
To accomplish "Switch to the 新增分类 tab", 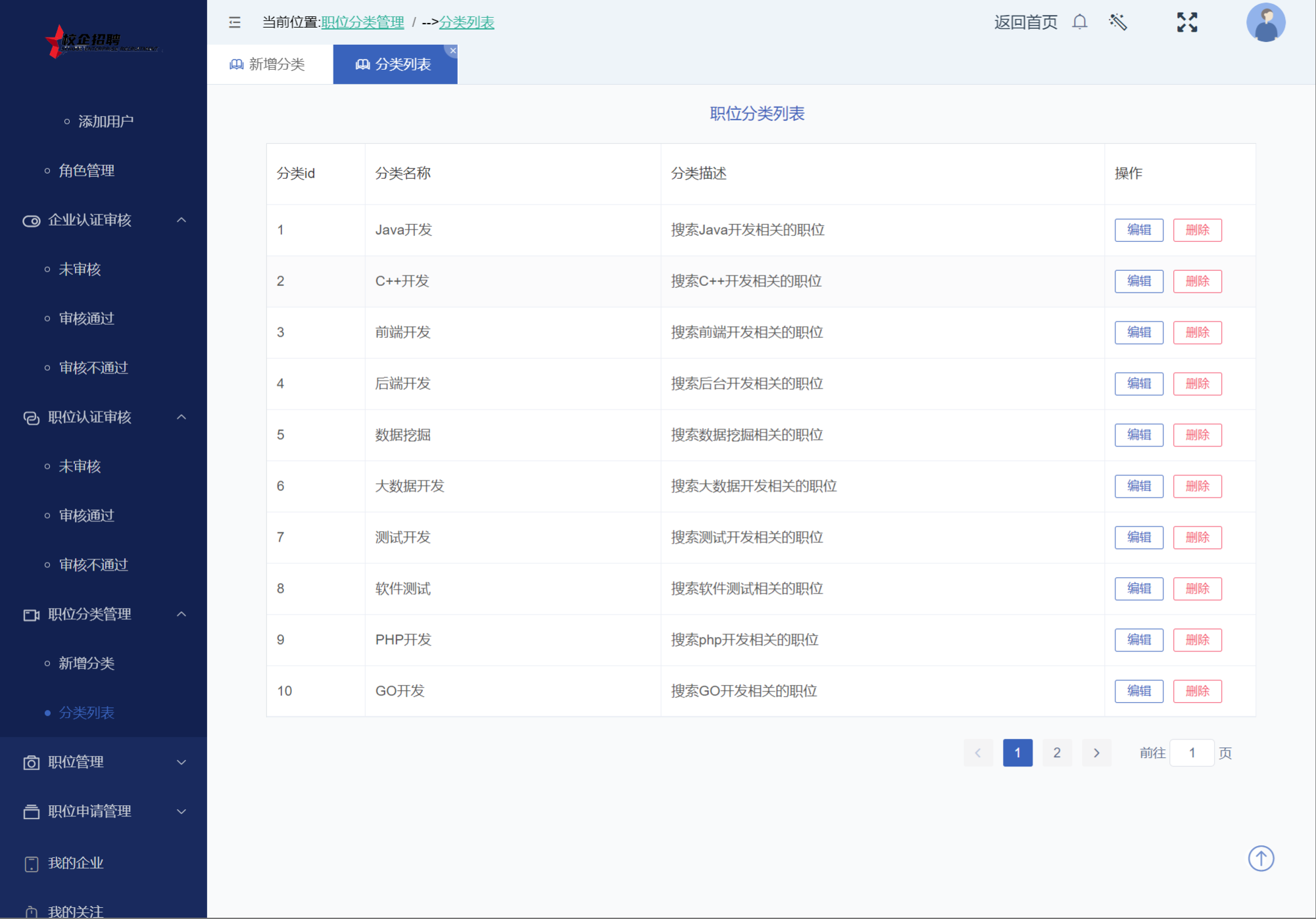I will [268, 64].
